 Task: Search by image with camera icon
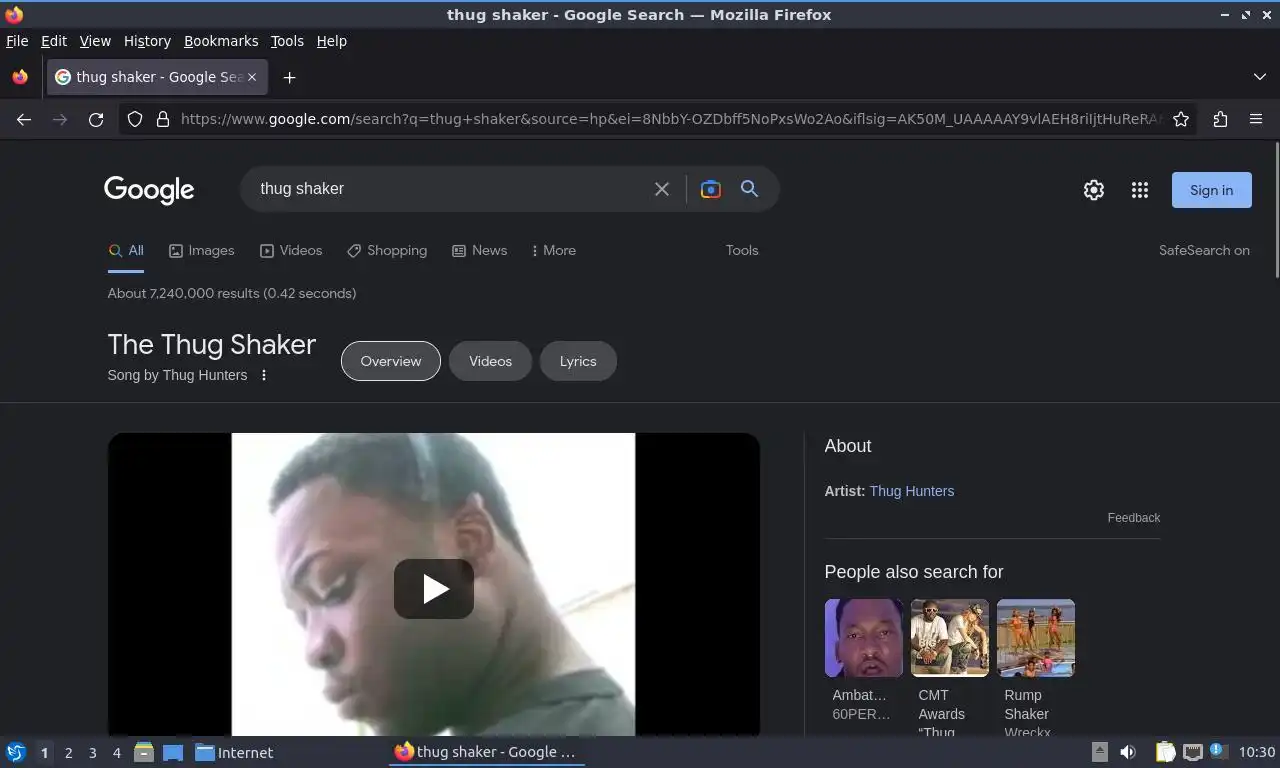pos(710,189)
